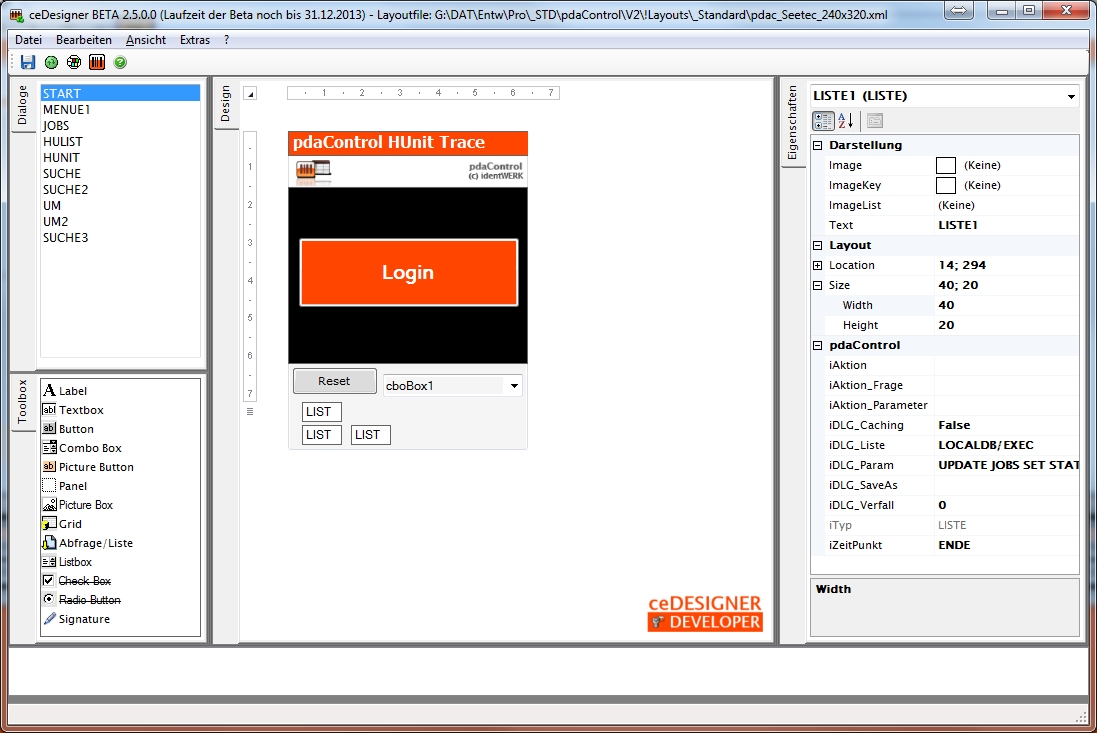Open the LISTE1 object selector dropdown
The height and width of the screenshot is (733, 1097).
pyautogui.click(x=1071, y=97)
